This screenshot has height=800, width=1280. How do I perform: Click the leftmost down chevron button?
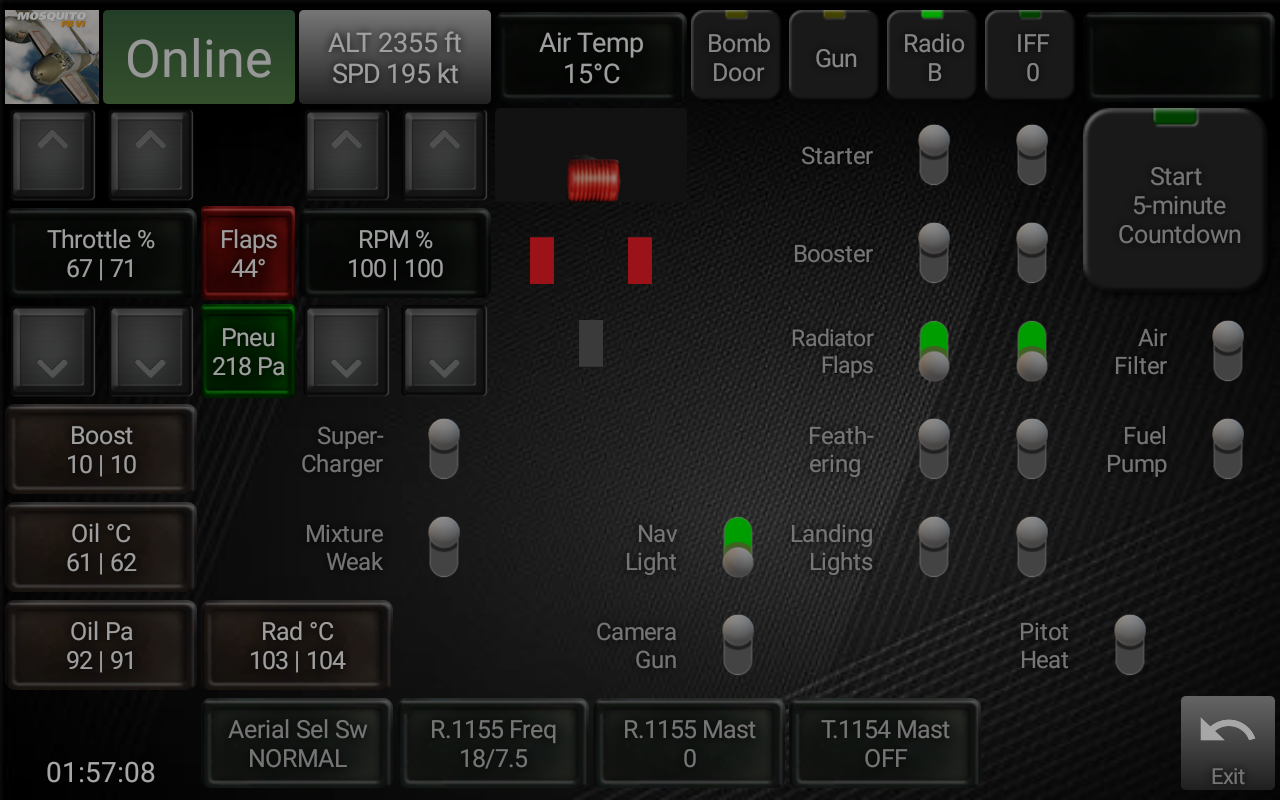(52, 351)
